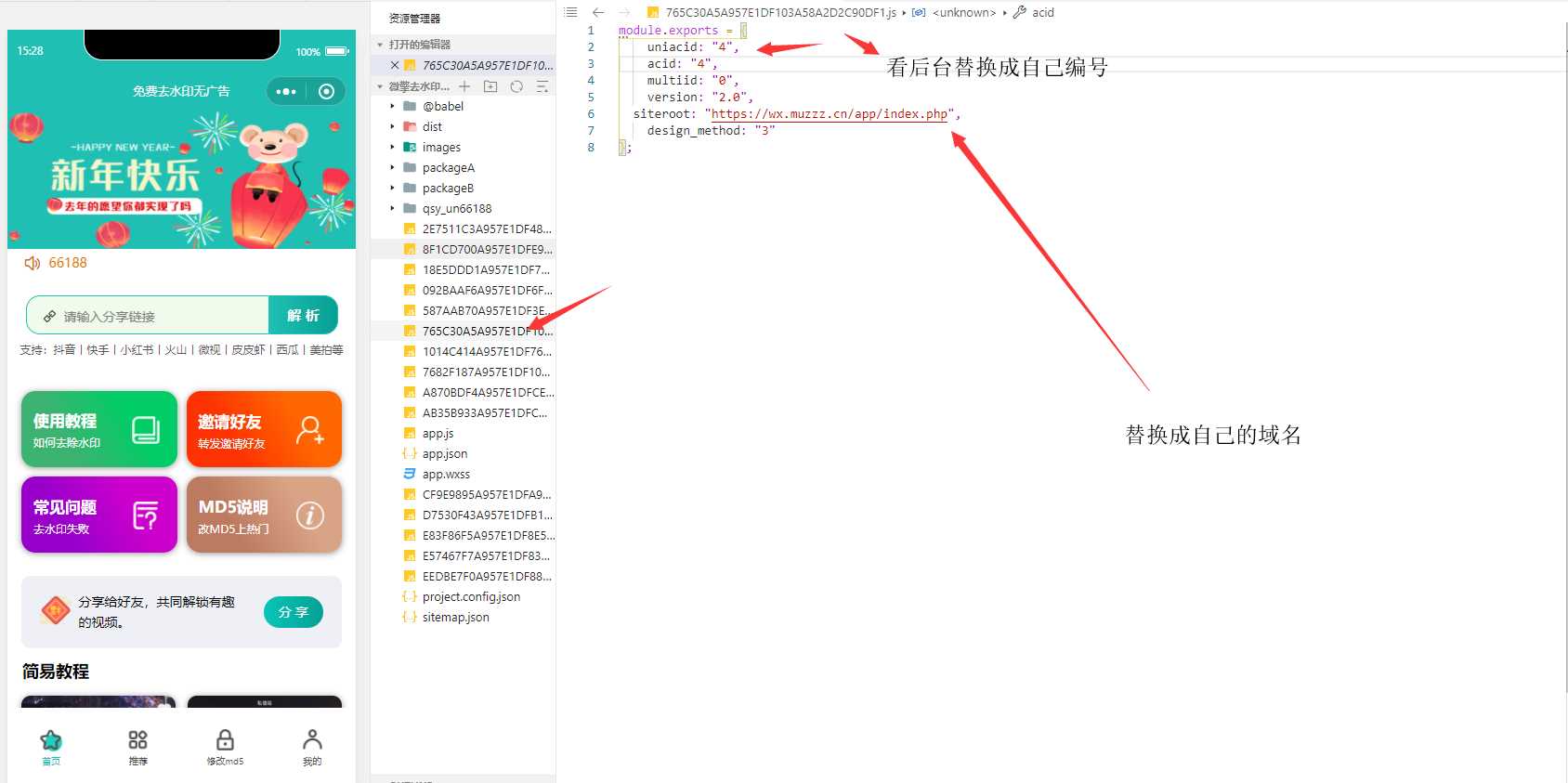Open the mini program three-dot menu
1568x783 pixels.
point(286,91)
